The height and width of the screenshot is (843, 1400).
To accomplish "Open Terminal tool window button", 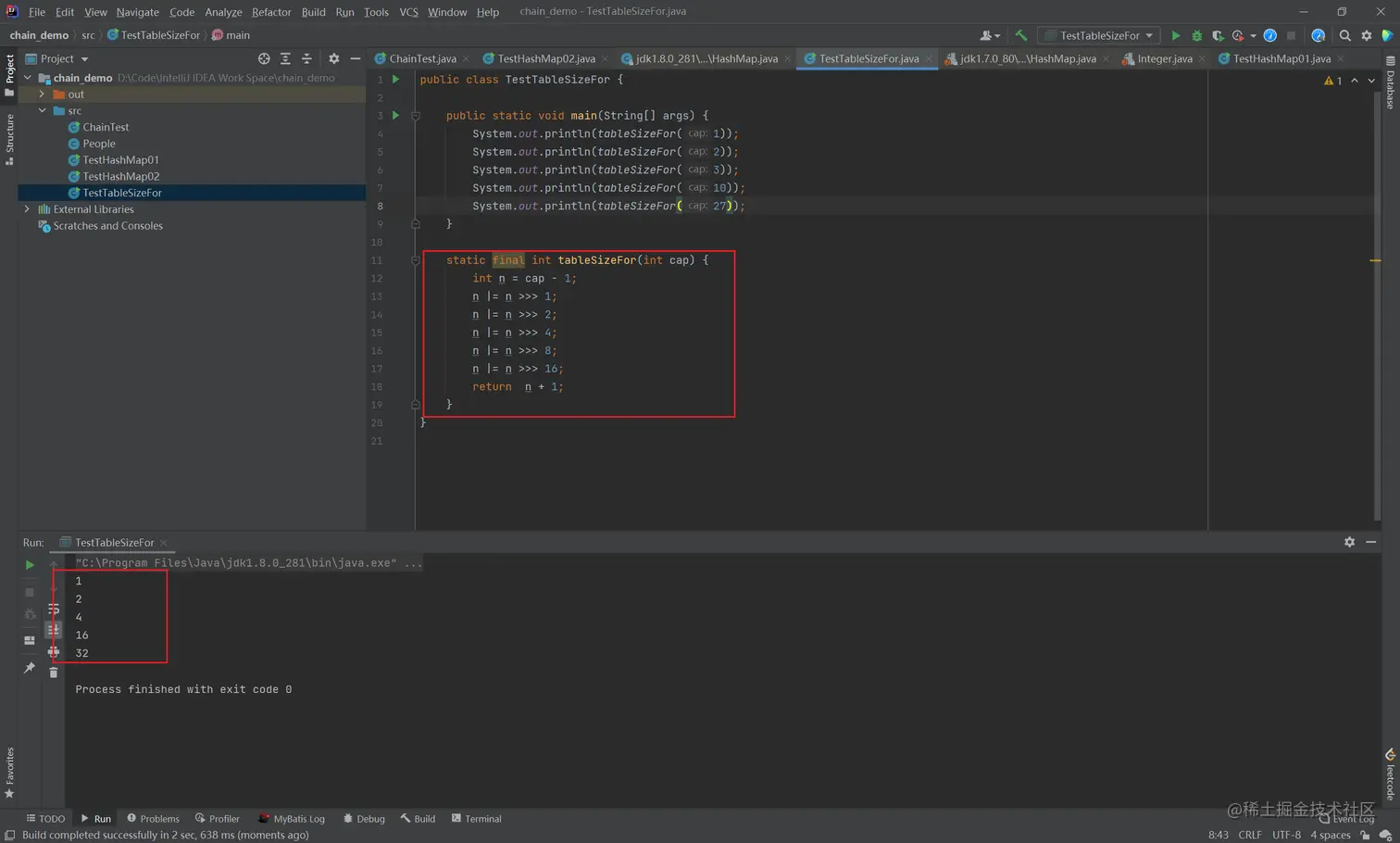I will tap(477, 819).
